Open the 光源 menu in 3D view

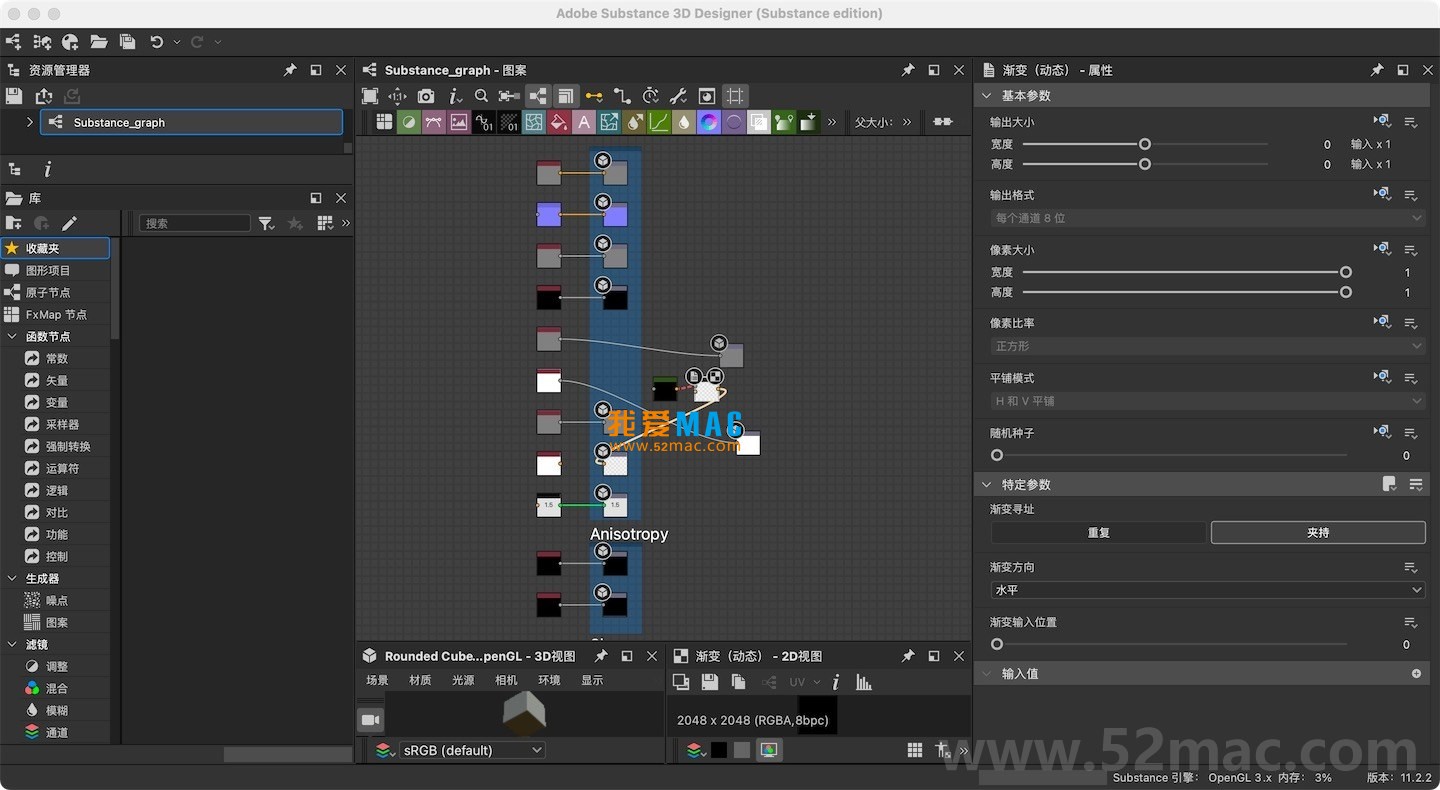463,680
